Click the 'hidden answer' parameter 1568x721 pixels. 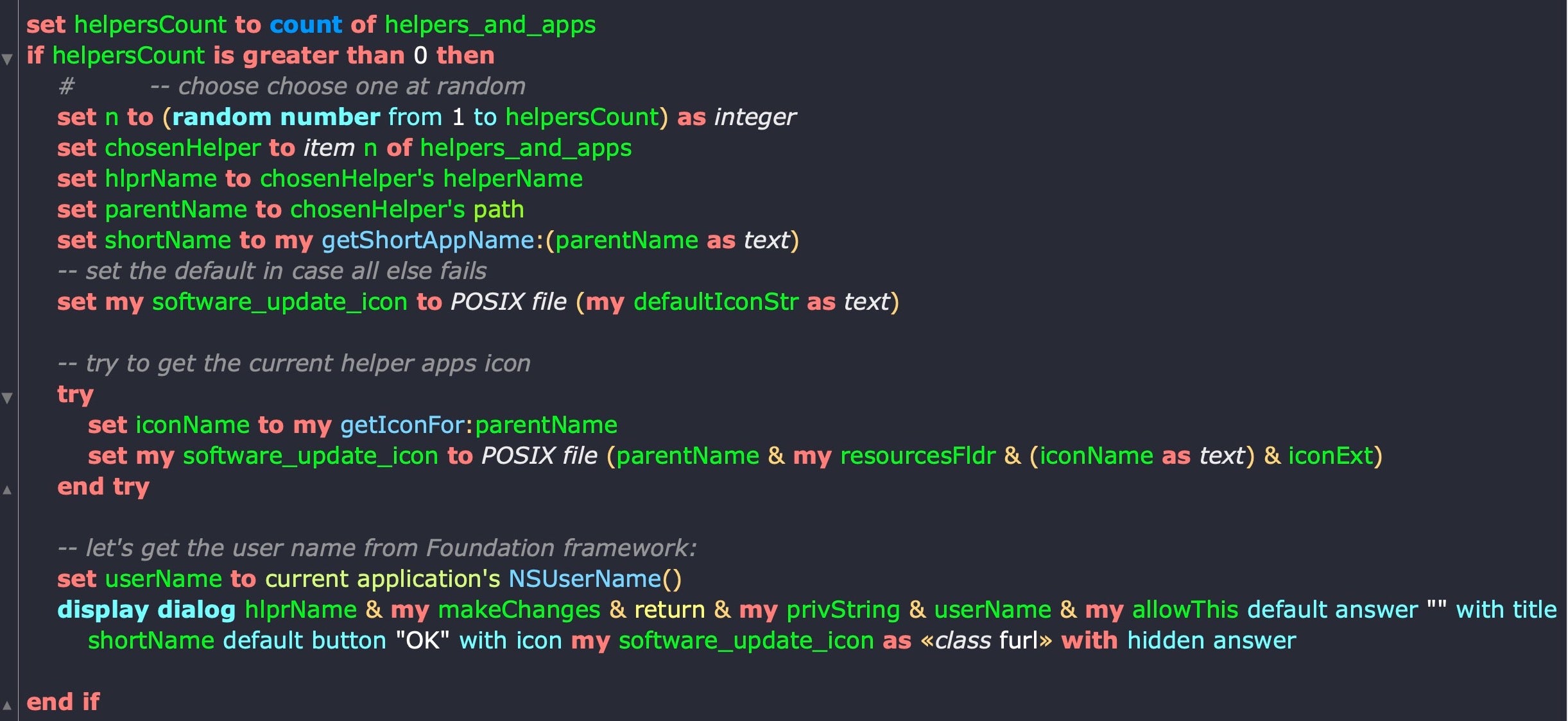(x=1211, y=641)
